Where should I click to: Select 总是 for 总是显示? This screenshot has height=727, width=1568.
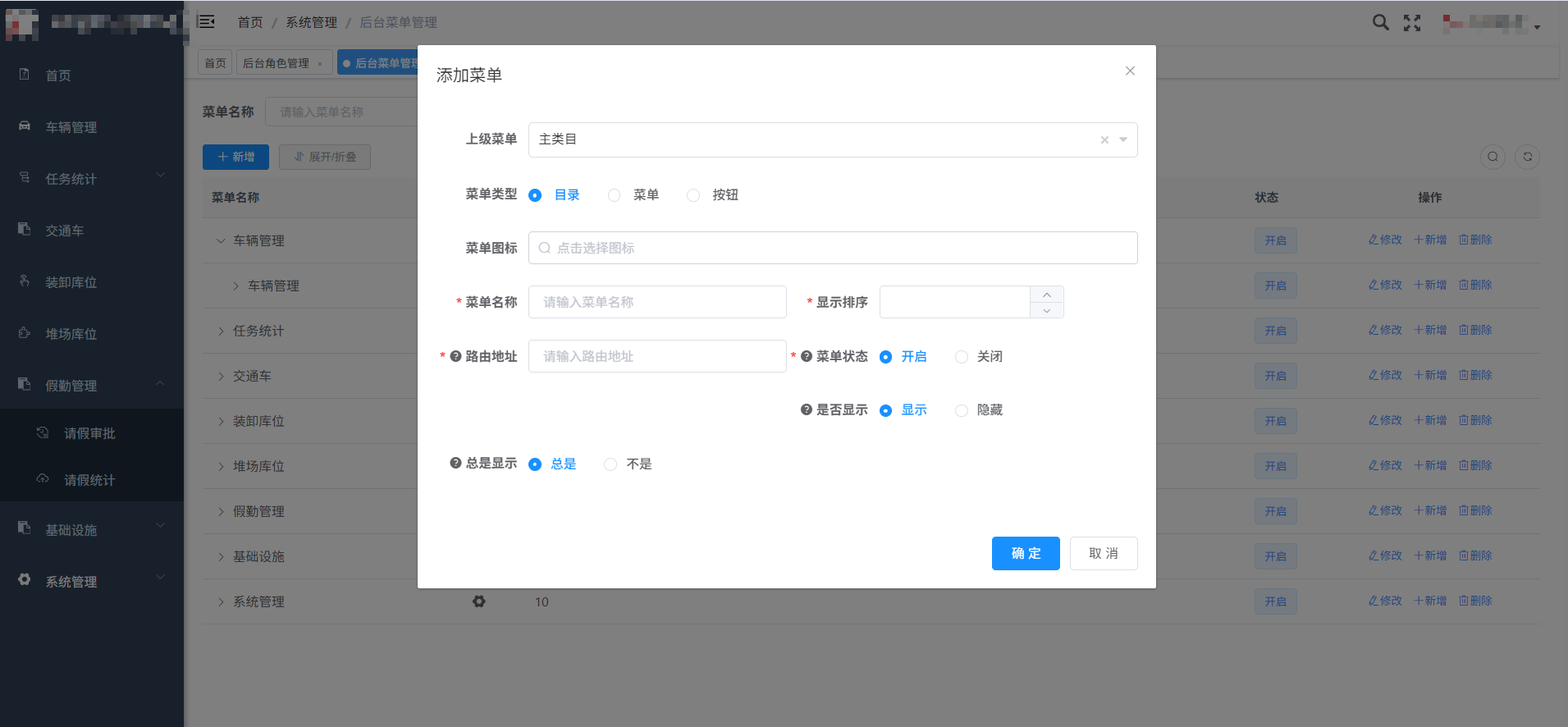[x=535, y=464]
